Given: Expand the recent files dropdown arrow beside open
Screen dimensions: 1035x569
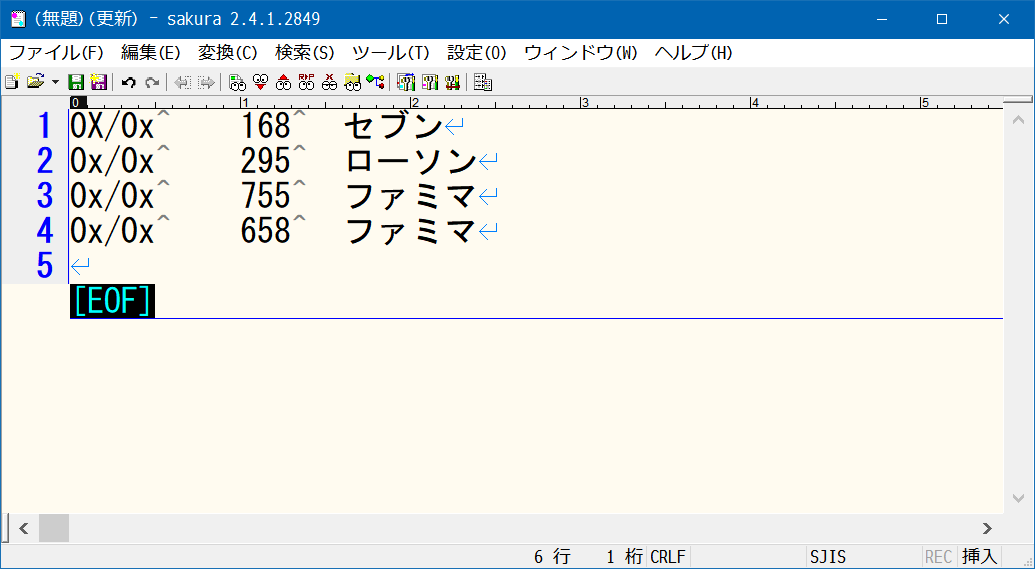Looking at the screenshot, I should 55,82.
